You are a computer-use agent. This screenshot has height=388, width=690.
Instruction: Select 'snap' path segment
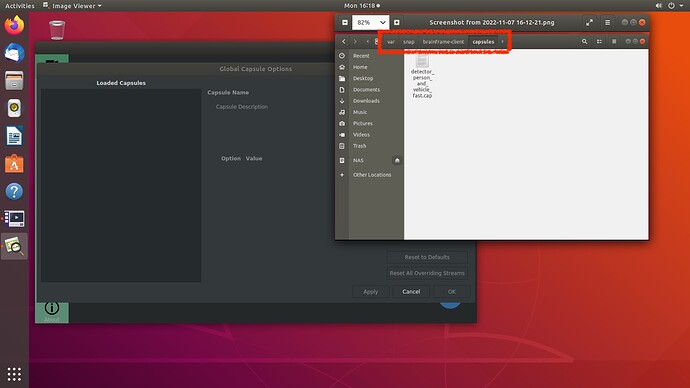coord(409,42)
